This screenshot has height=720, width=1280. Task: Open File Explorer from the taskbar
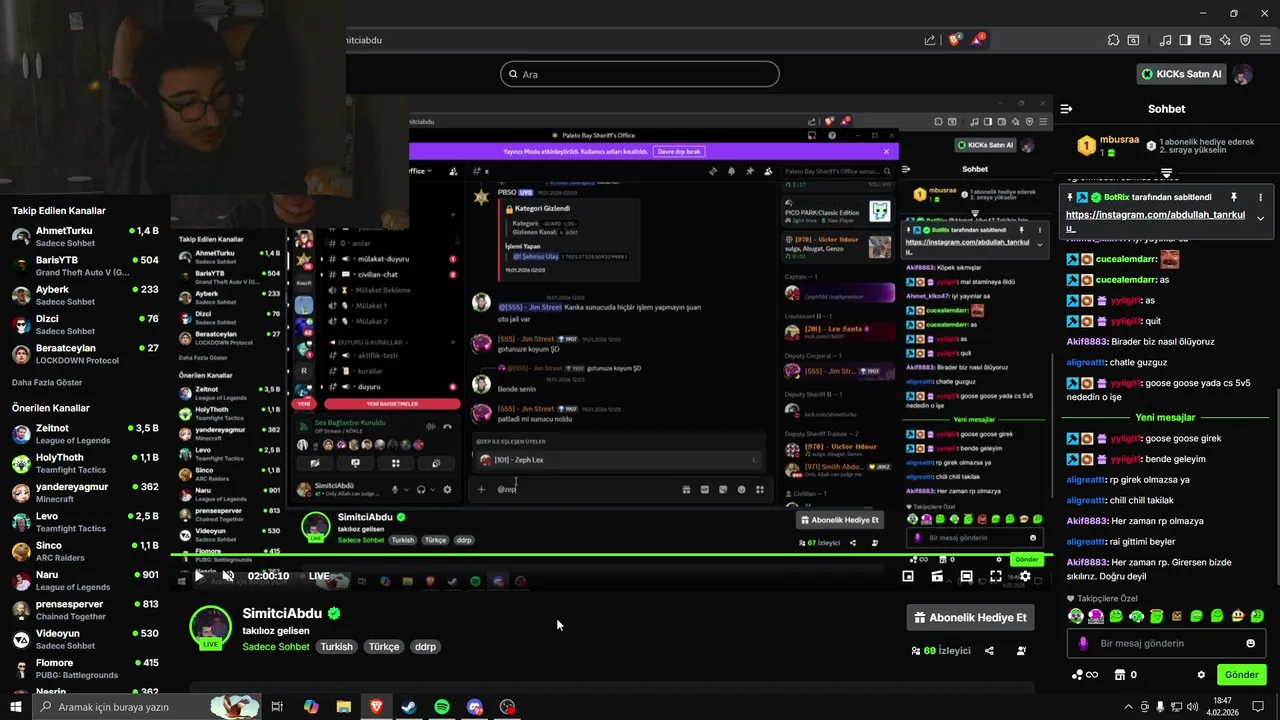pos(343,707)
